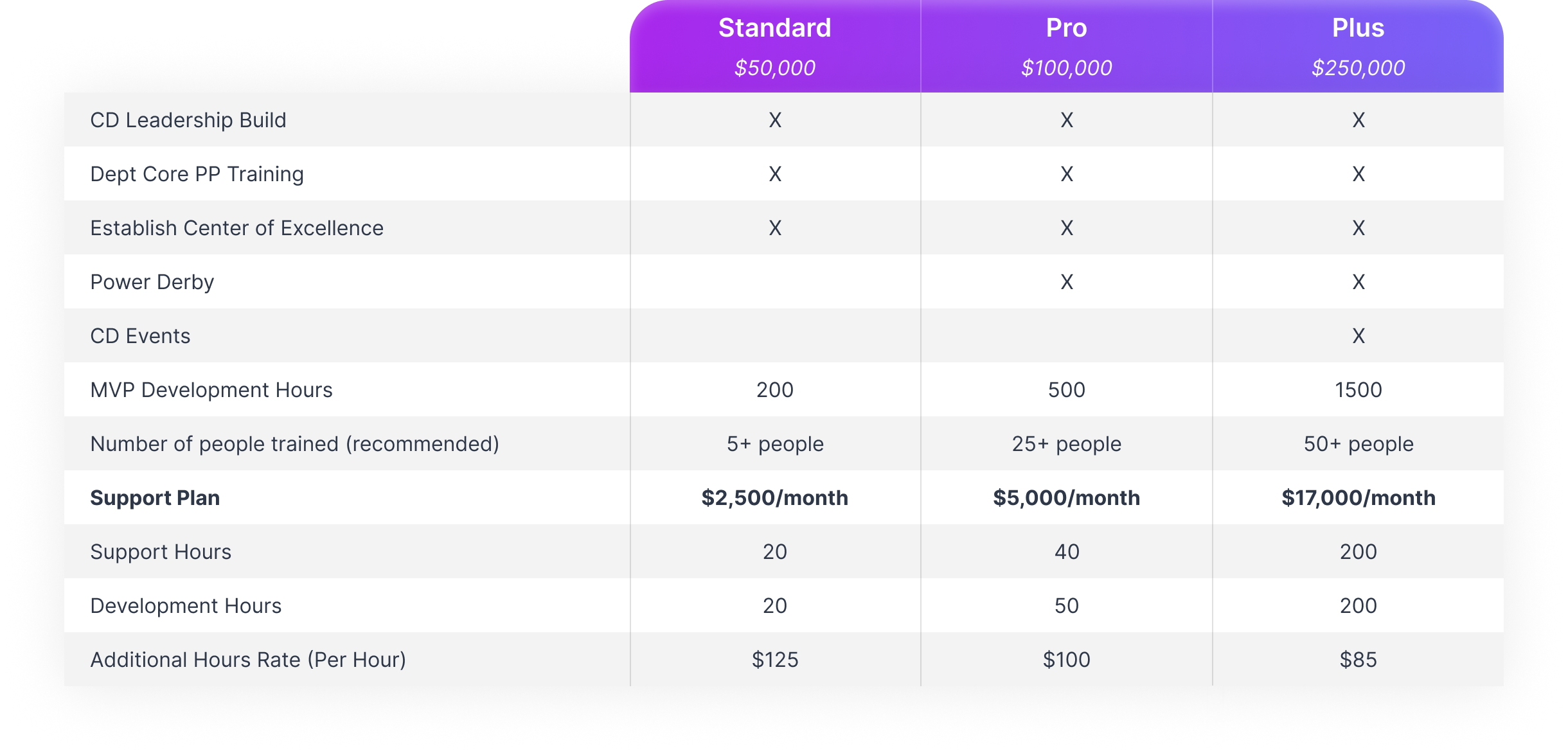1568x753 pixels.
Task: Select the 25+ people cell
Action: [x=1066, y=443]
